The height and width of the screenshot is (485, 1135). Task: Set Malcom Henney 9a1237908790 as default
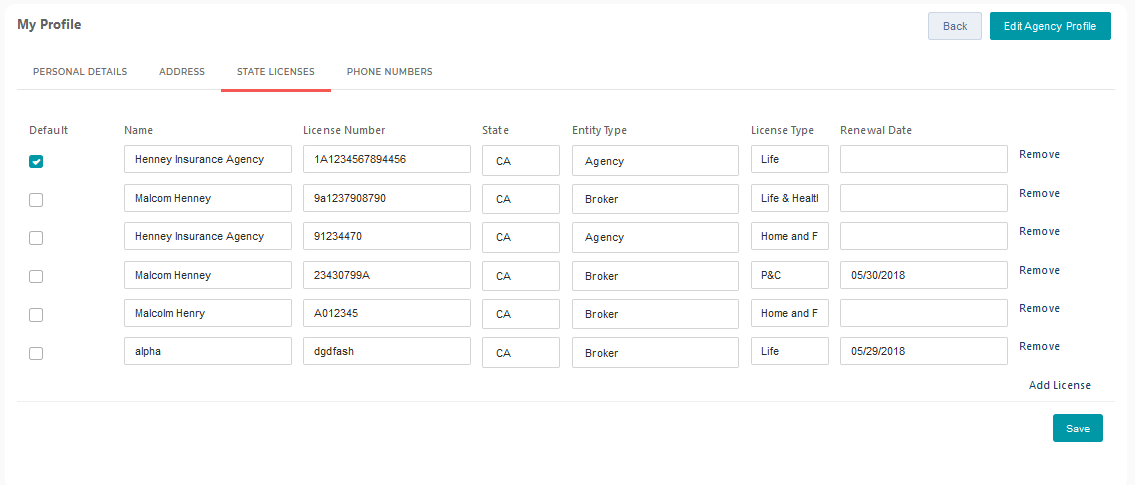pos(35,200)
